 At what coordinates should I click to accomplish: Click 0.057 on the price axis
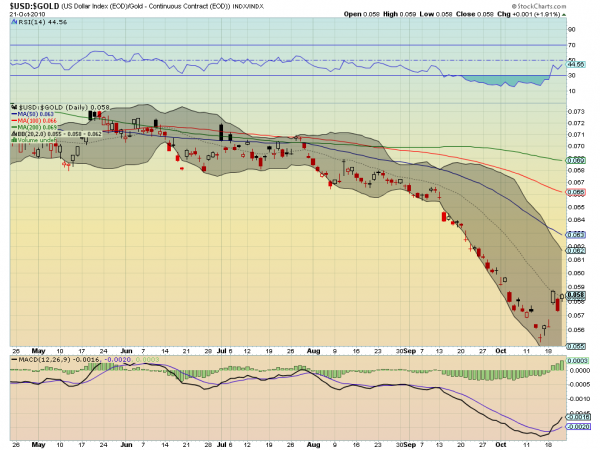click(x=576, y=316)
